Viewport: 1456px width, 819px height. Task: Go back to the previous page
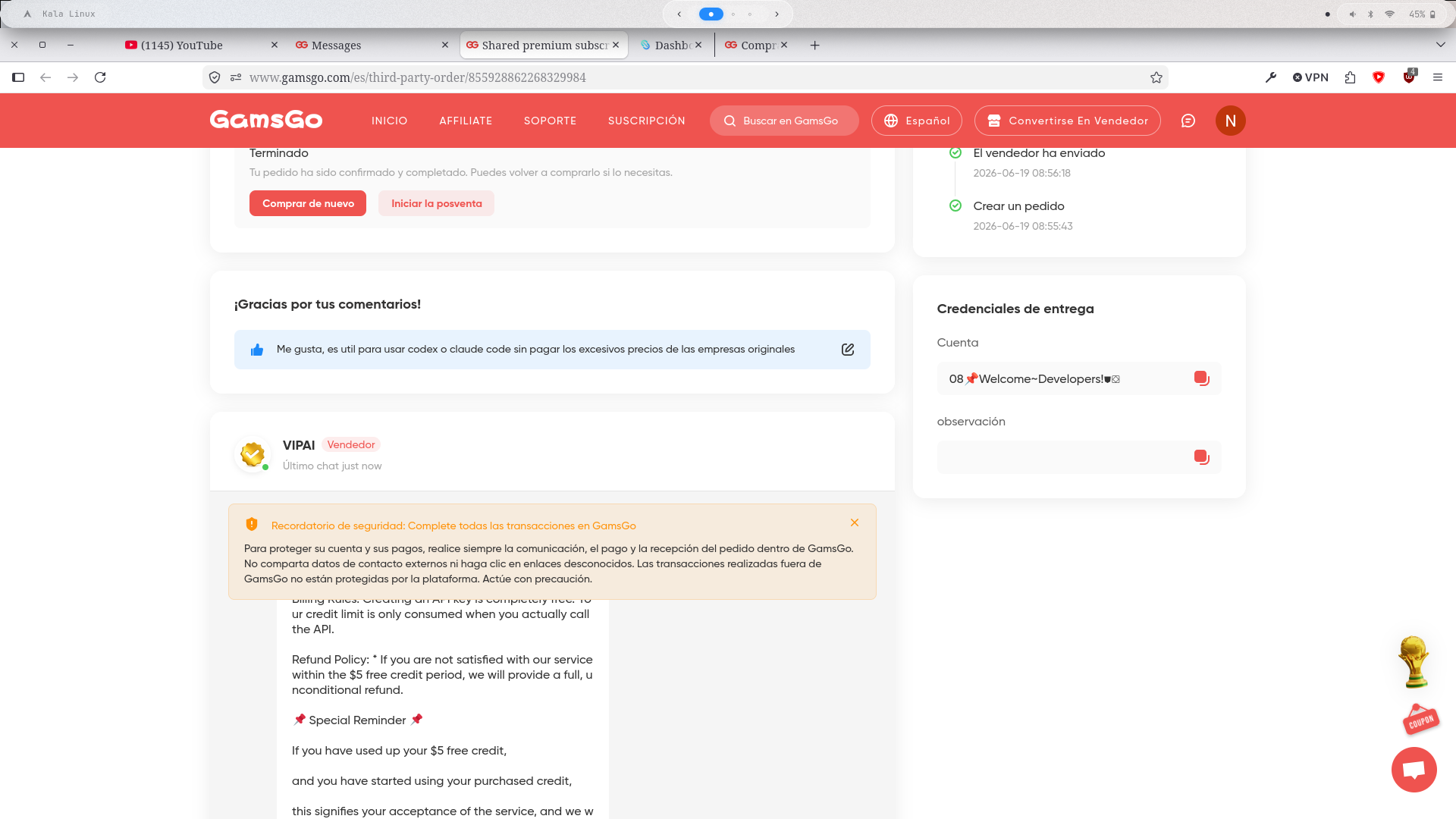pyautogui.click(x=45, y=77)
